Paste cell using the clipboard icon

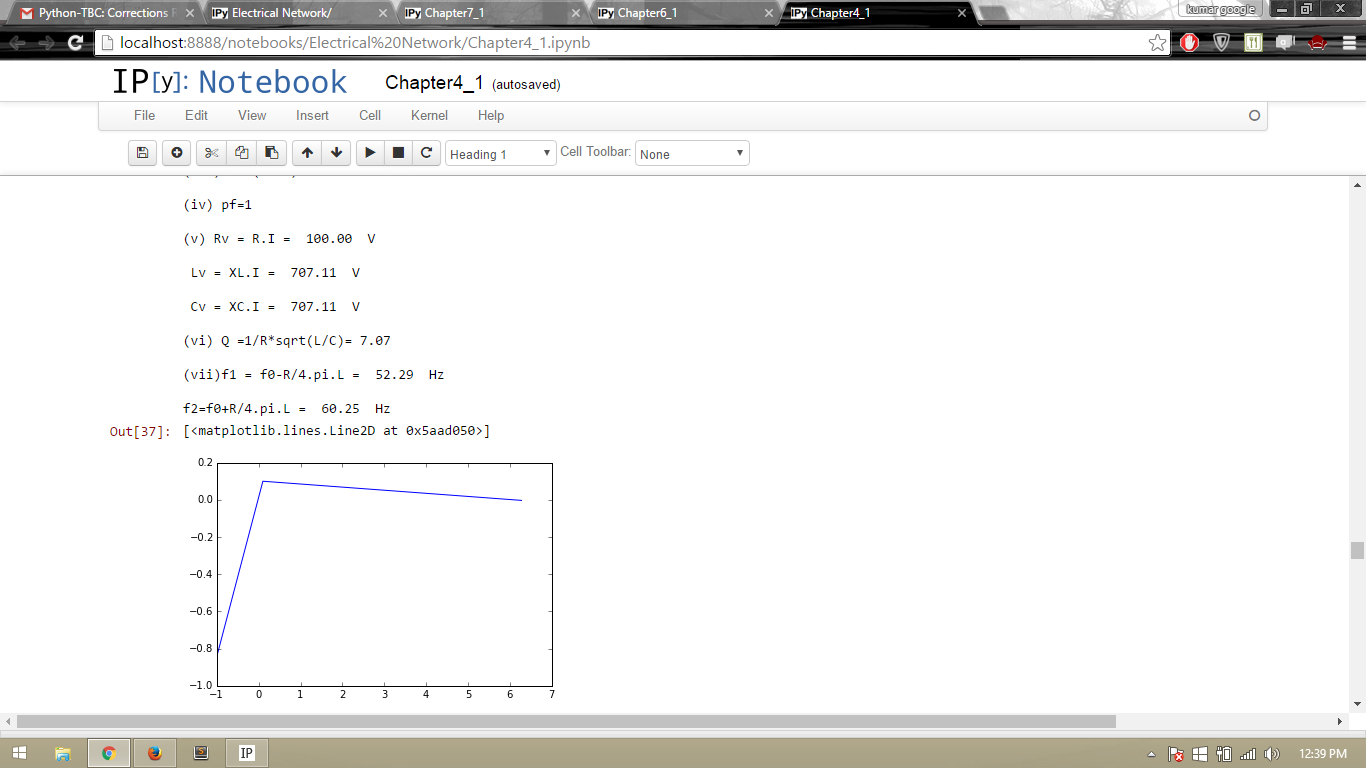point(271,153)
